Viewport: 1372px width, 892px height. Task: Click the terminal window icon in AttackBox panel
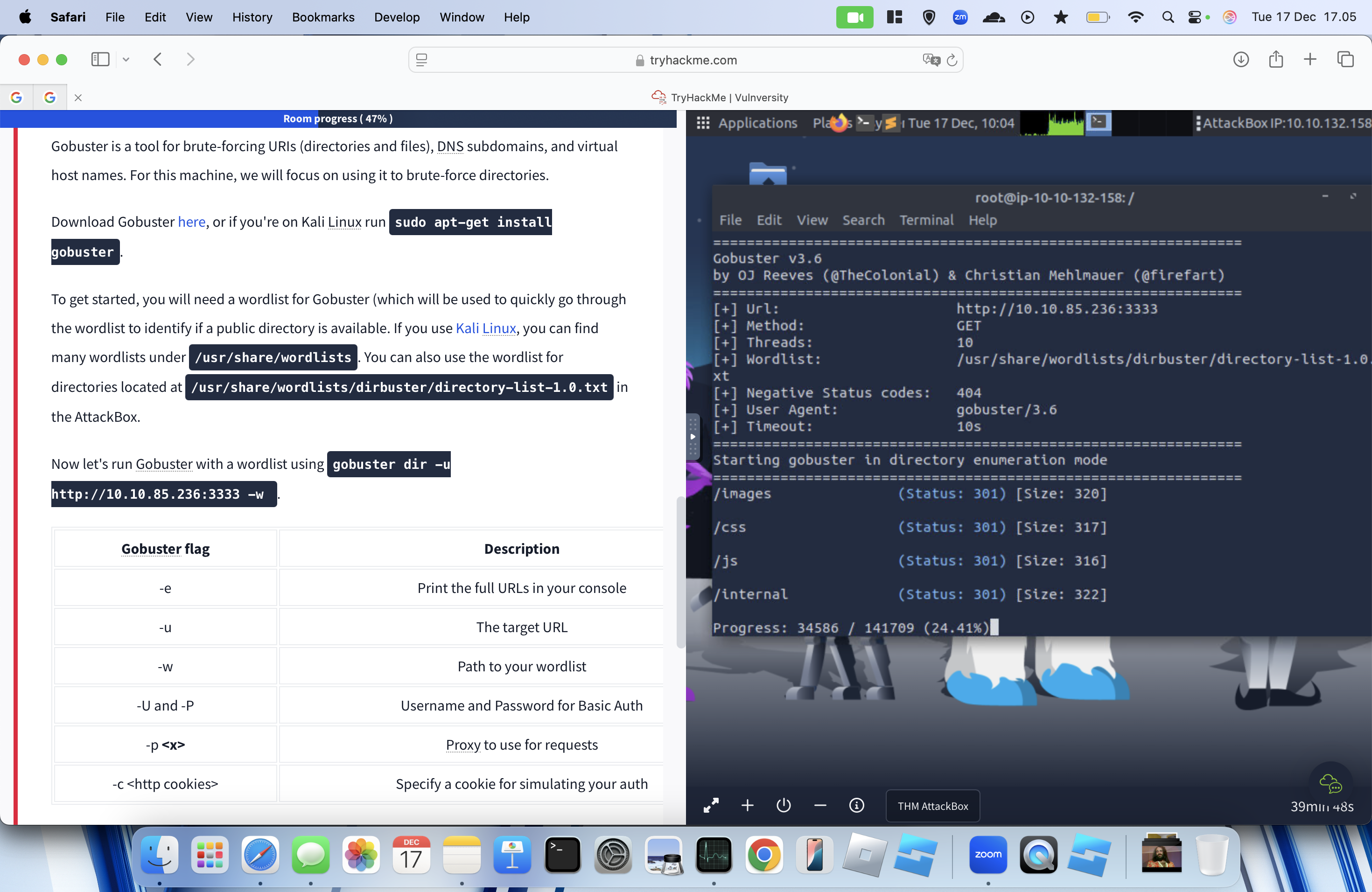1098,123
